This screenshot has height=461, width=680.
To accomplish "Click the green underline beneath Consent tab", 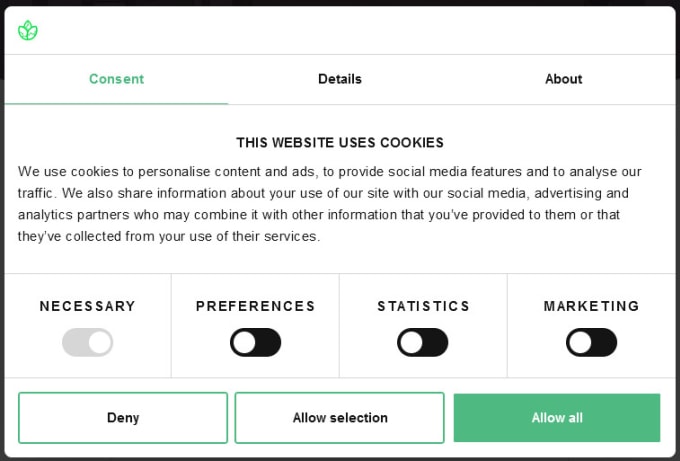I will click(x=116, y=104).
